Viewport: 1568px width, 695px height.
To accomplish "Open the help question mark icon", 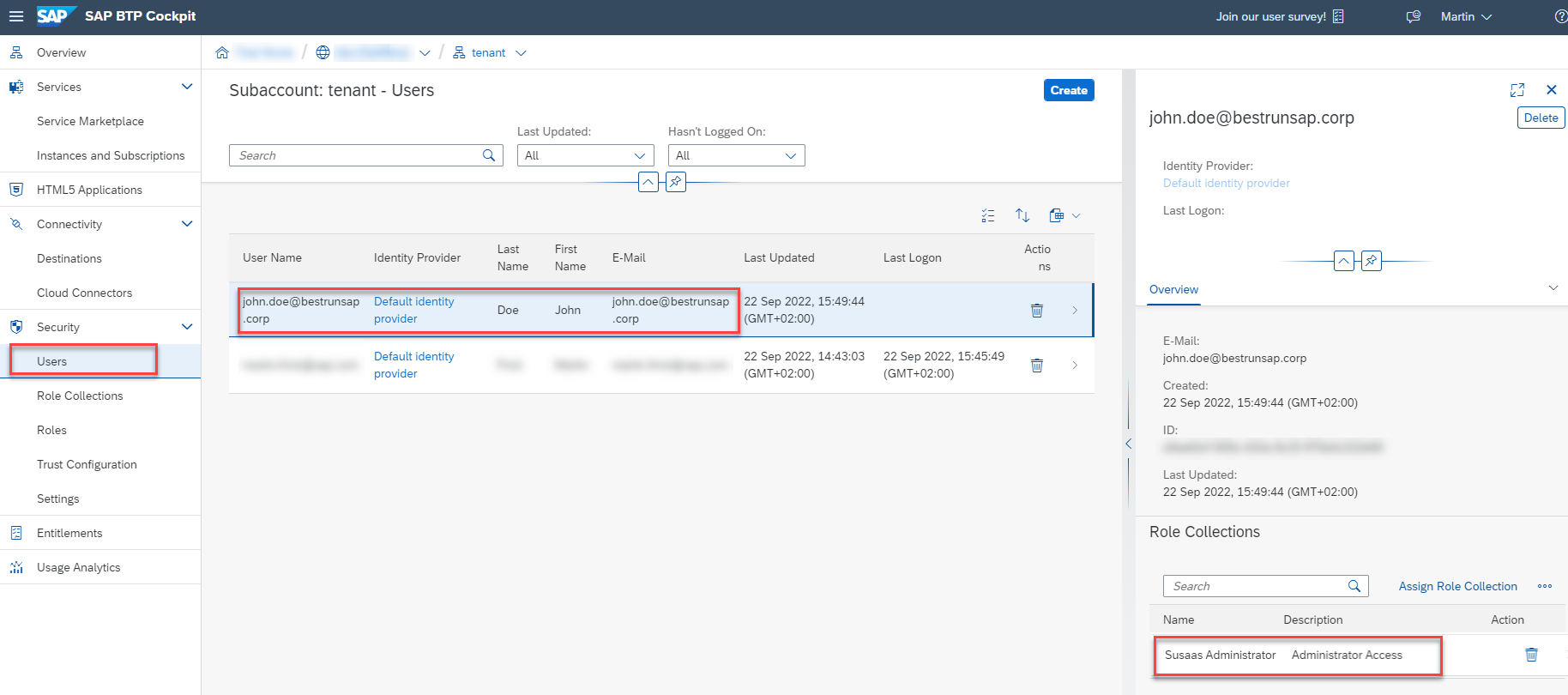I will pyautogui.click(x=1560, y=16).
